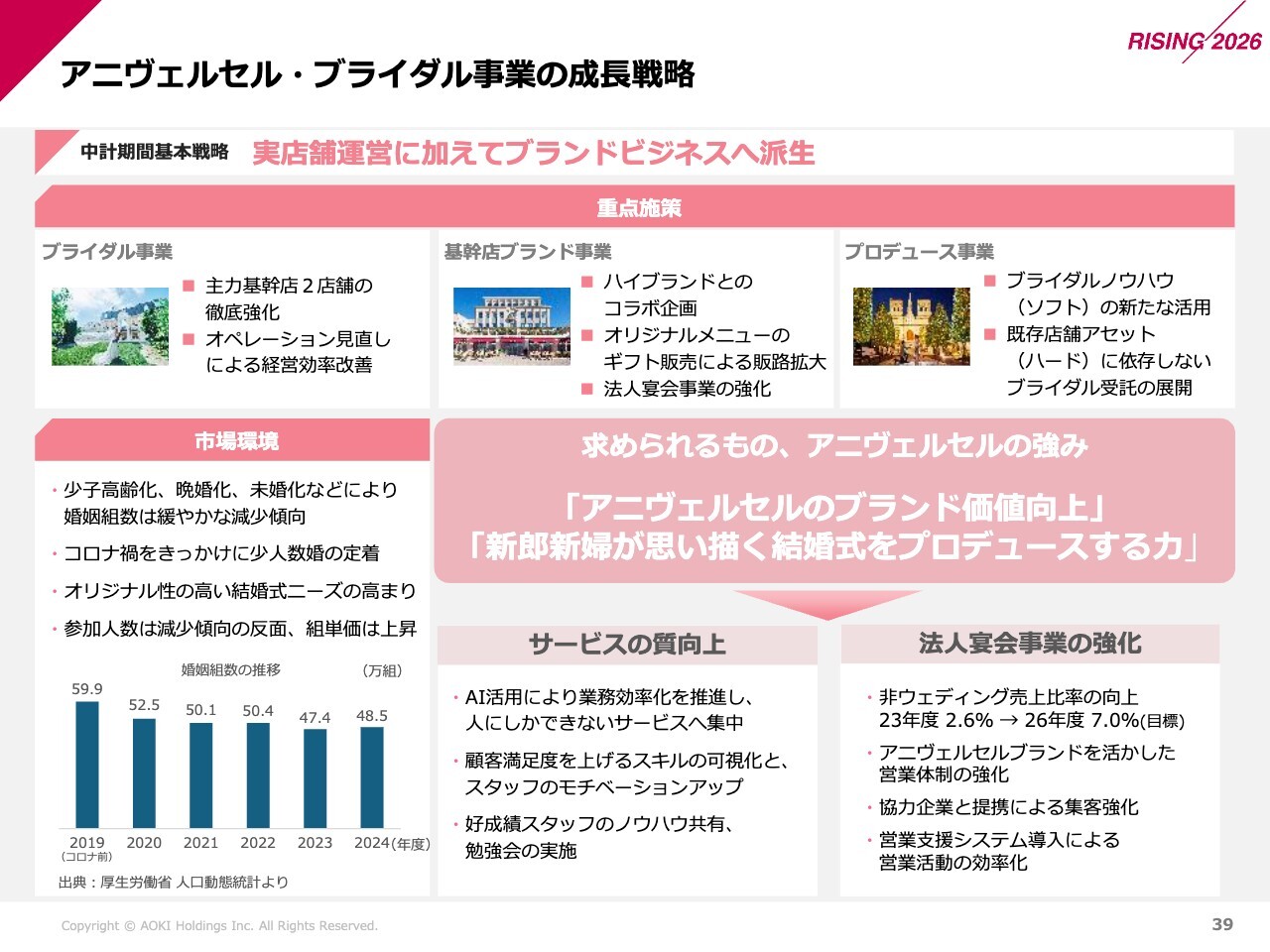Click the 2019 bar showing 59.9
The image size is (1270, 952).
[x=87, y=764]
